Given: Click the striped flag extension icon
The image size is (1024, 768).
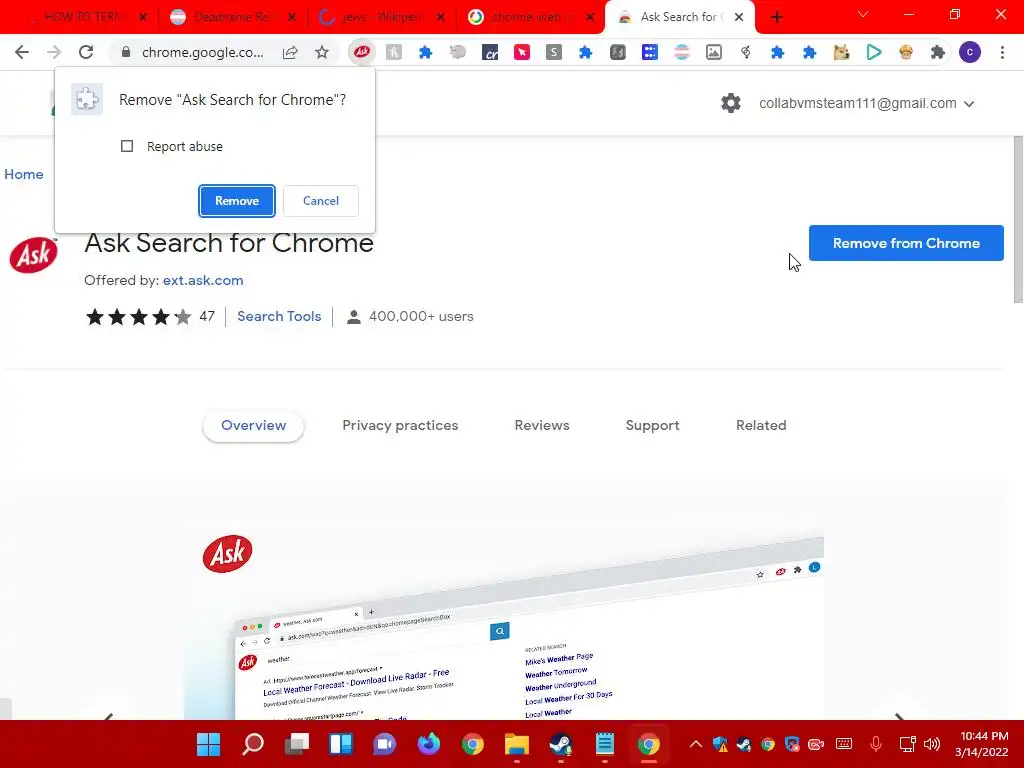Looking at the screenshot, I should 682,52.
